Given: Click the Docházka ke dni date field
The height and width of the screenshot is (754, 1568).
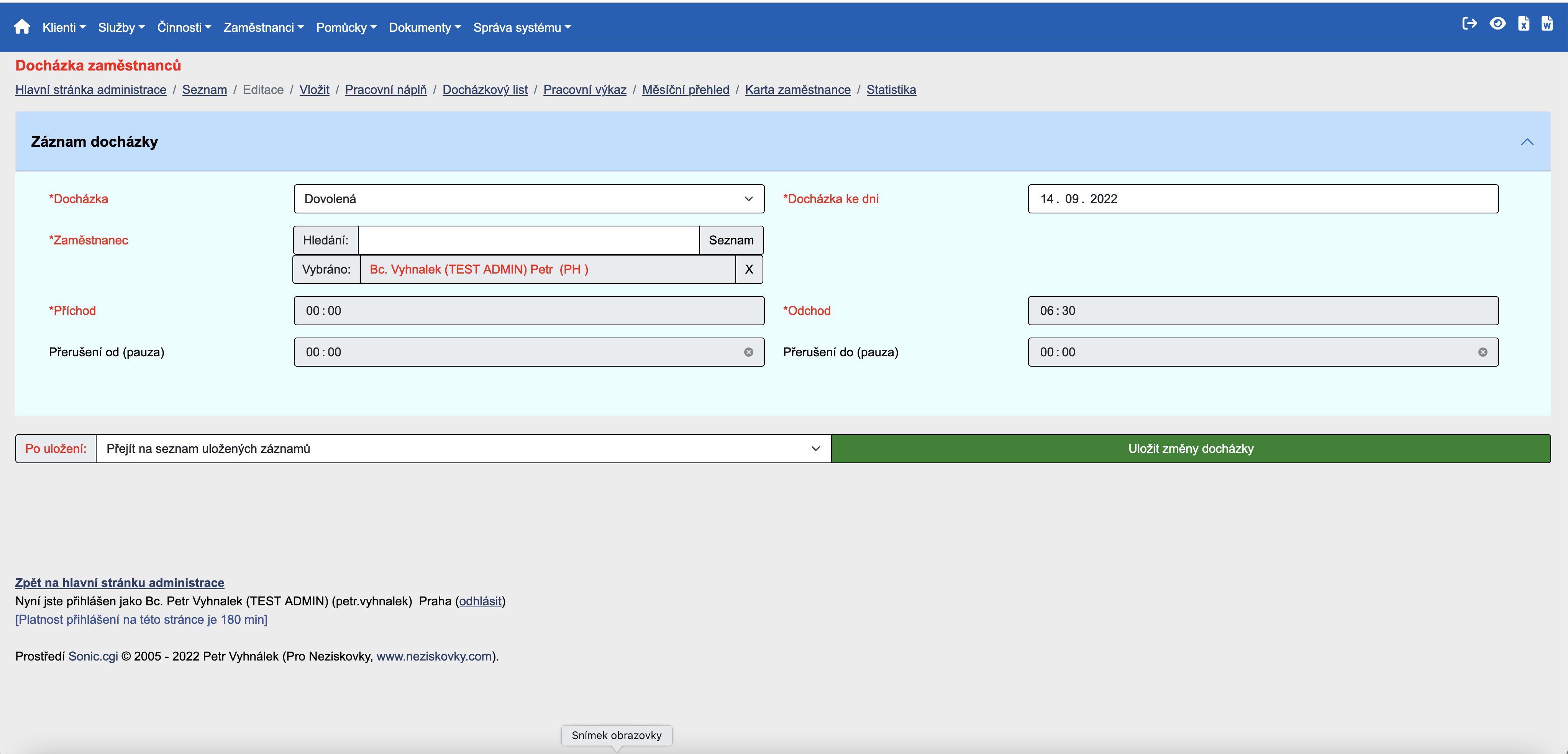Looking at the screenshot, I should (1263, 199).
